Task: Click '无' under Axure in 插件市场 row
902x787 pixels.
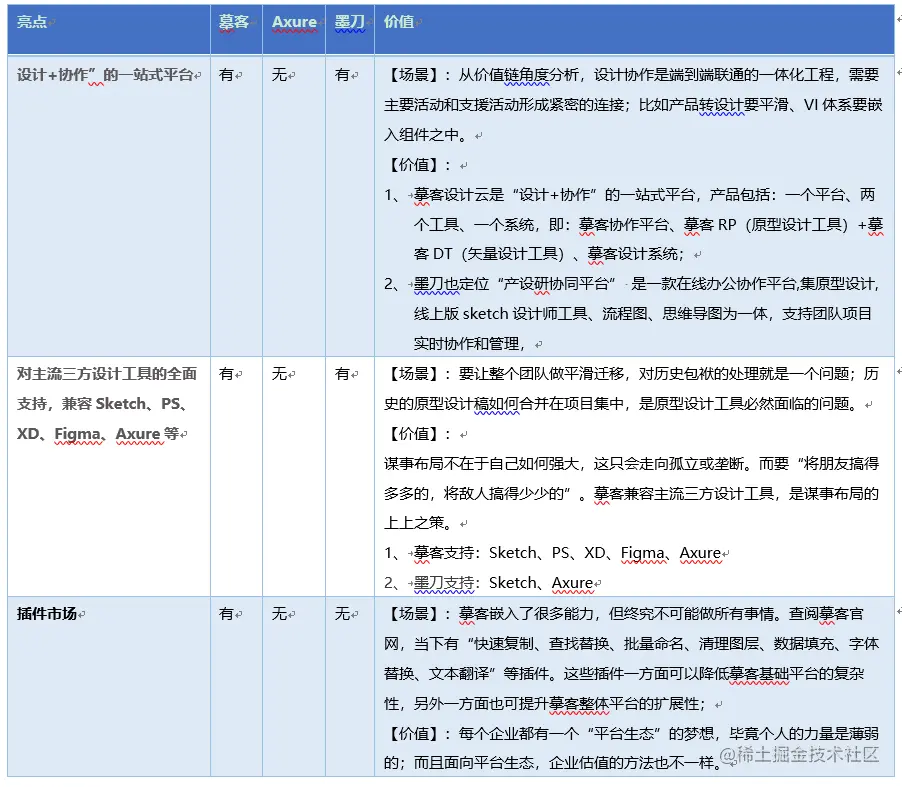Action: tap(279, 614)
